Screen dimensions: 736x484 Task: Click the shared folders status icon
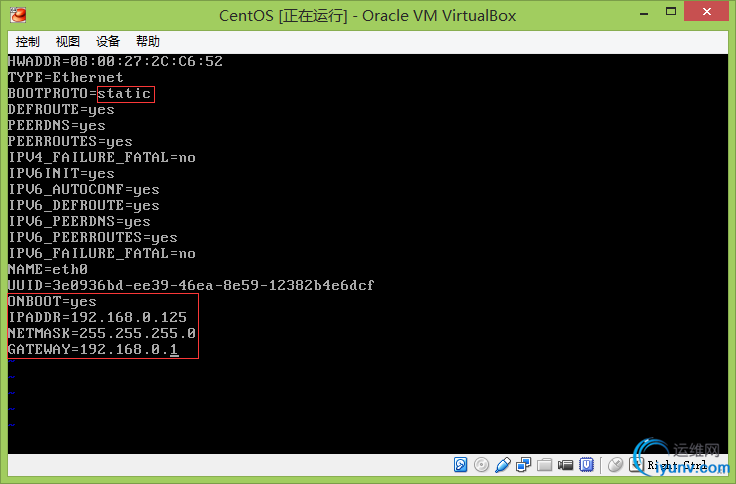pyautogui.click(x=544, y=465)
